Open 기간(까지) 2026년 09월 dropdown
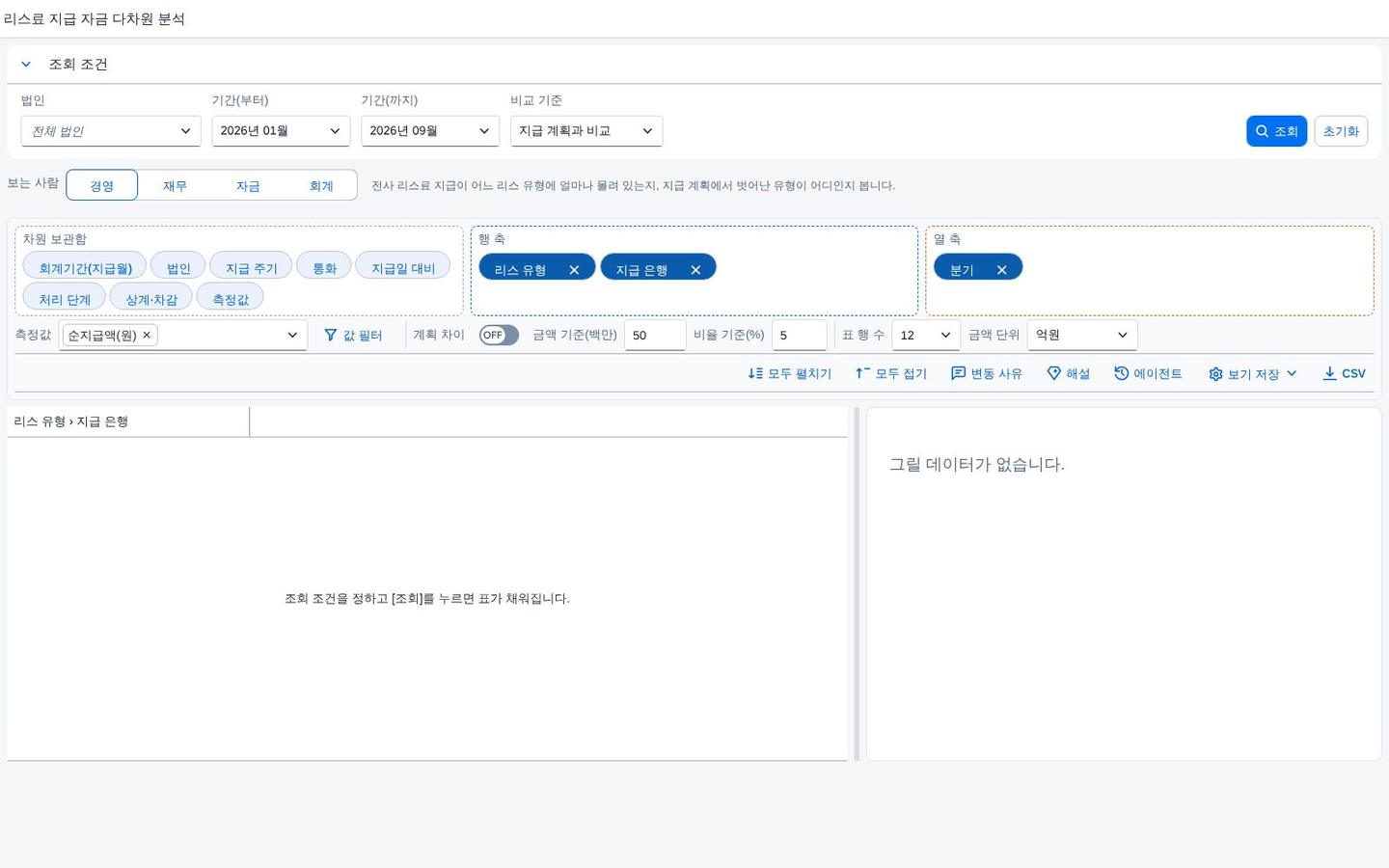Screen dimensions: 1389x868 [430, 131]
